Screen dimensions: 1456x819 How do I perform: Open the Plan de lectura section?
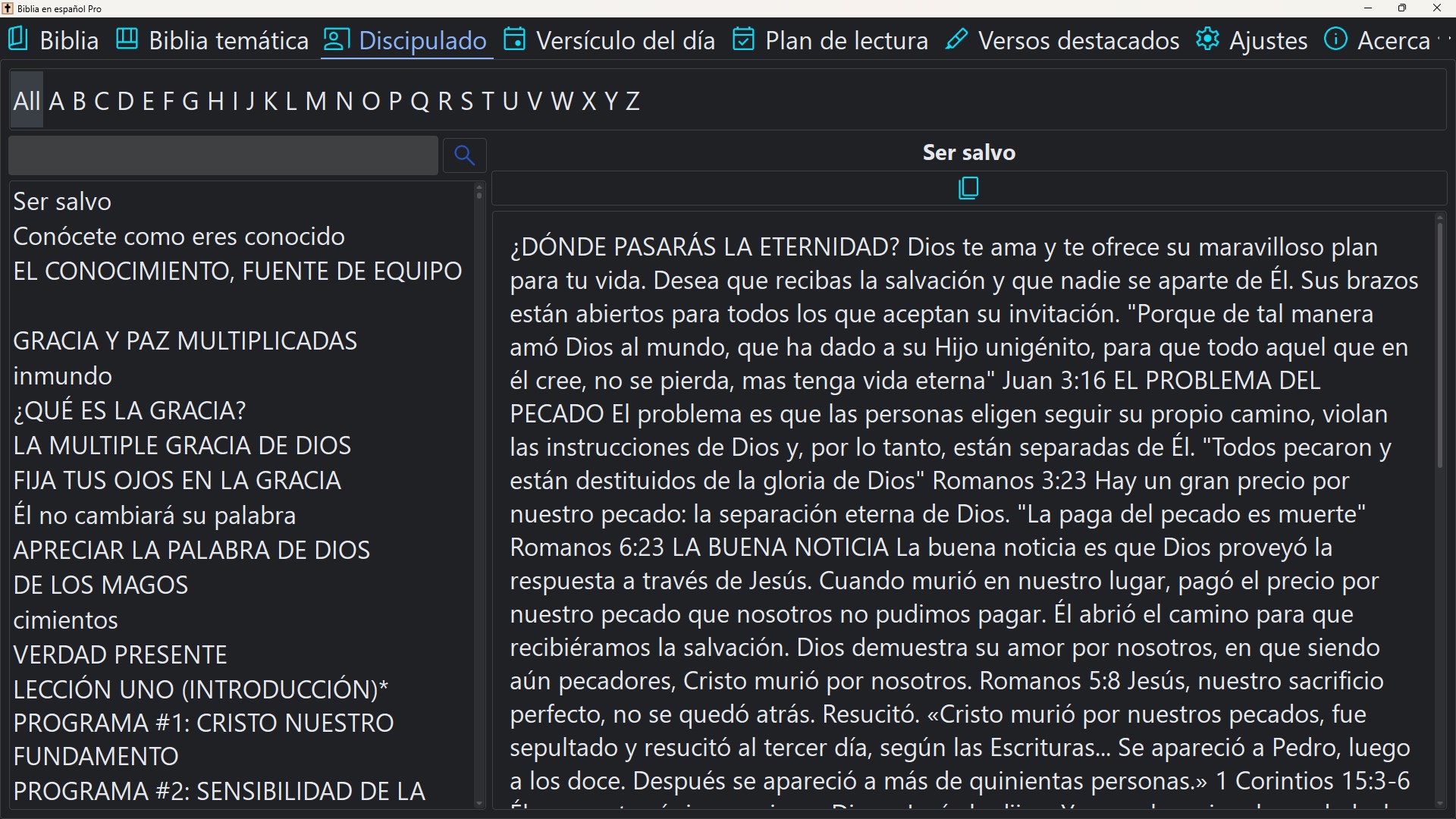pyautogui.click(x=846, y=40)
